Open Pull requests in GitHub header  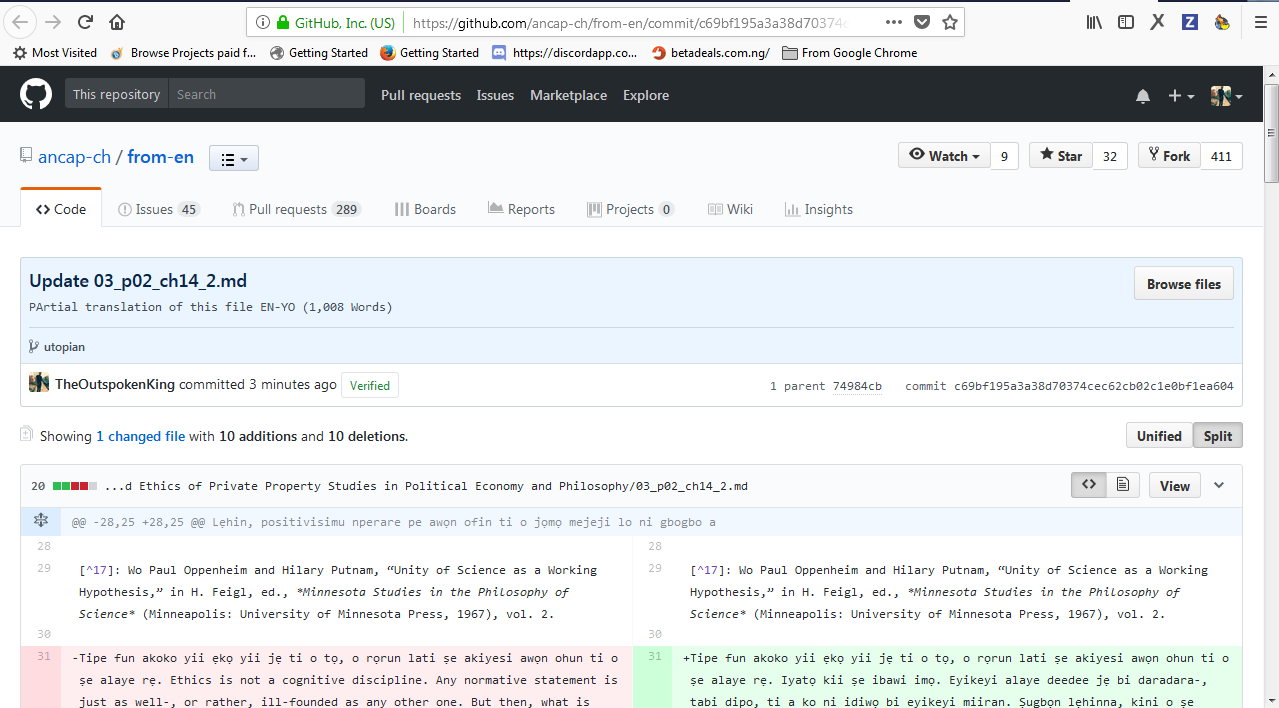click(421, 95)
